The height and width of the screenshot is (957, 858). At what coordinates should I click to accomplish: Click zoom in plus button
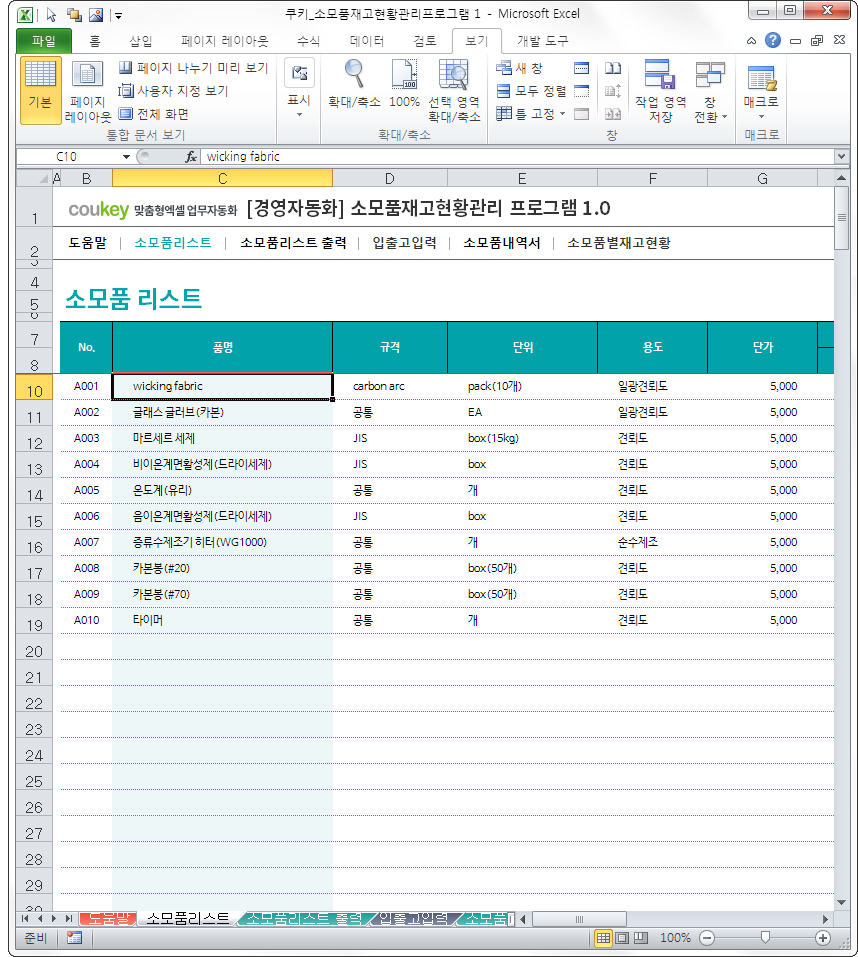point(823,938)
